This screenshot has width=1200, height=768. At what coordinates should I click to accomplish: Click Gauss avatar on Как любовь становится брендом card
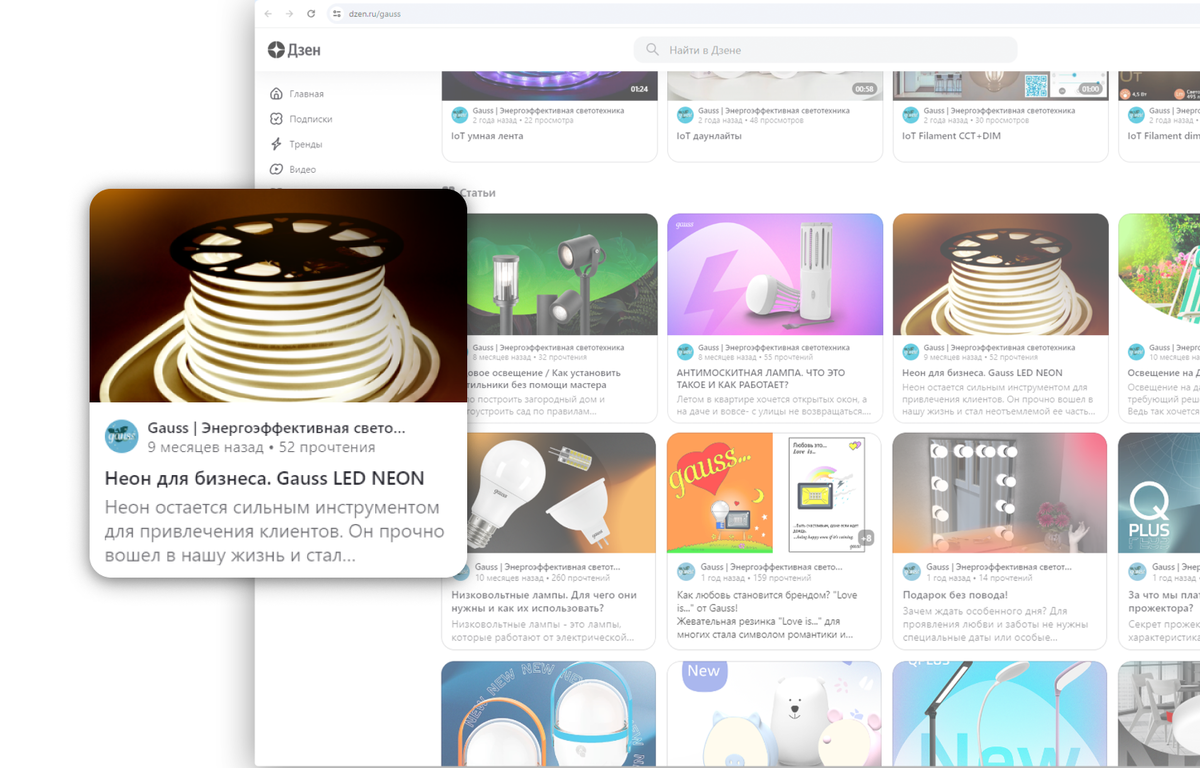pyautogui.click(x=685, y=571)
